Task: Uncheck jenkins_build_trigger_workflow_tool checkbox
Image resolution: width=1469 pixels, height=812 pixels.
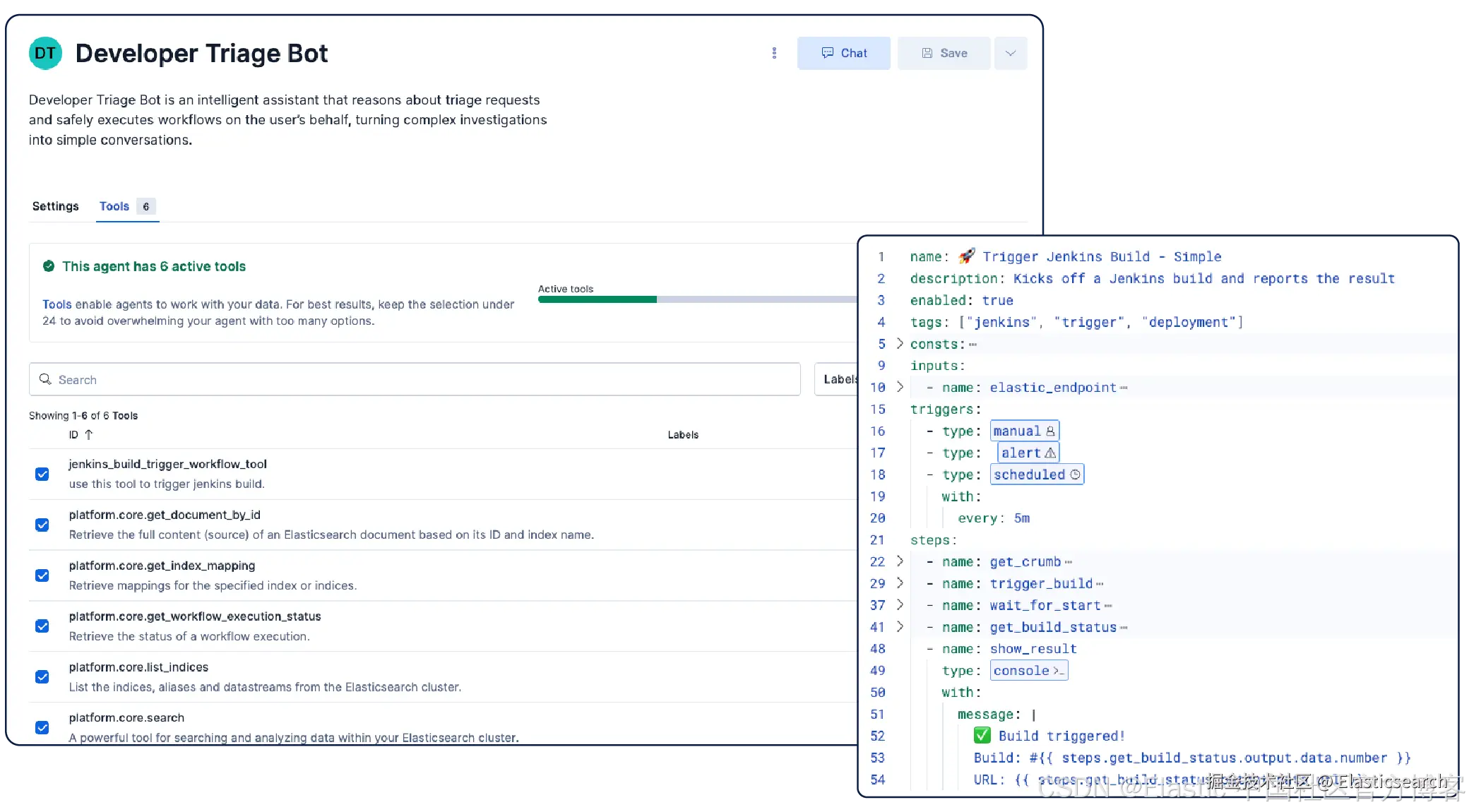Action: point(42,474)
